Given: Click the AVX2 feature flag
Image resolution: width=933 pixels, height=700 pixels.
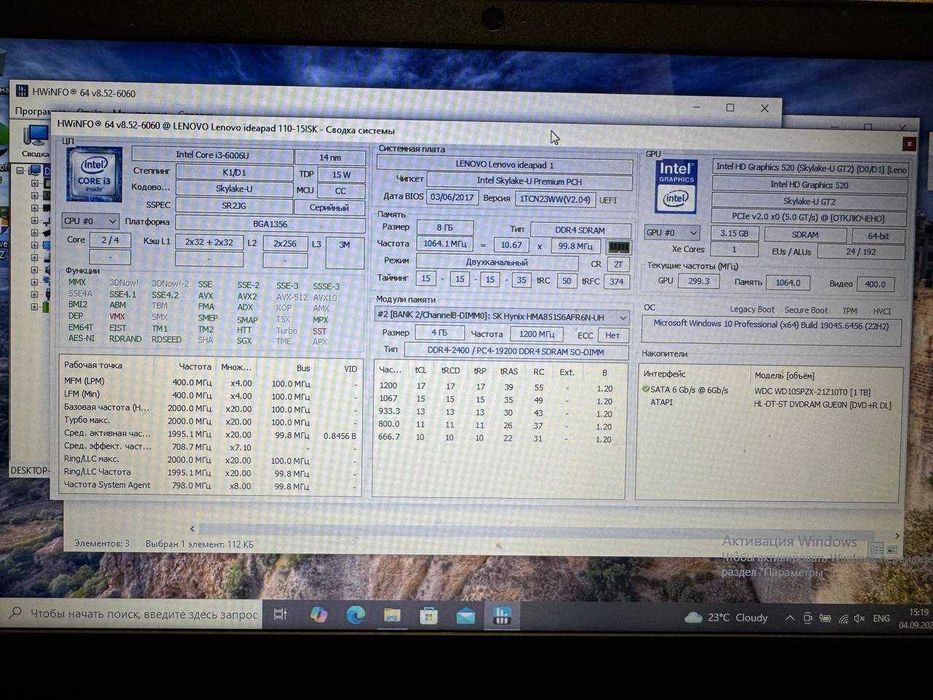Looking at the screenshot, I should [x=247, y=296].
